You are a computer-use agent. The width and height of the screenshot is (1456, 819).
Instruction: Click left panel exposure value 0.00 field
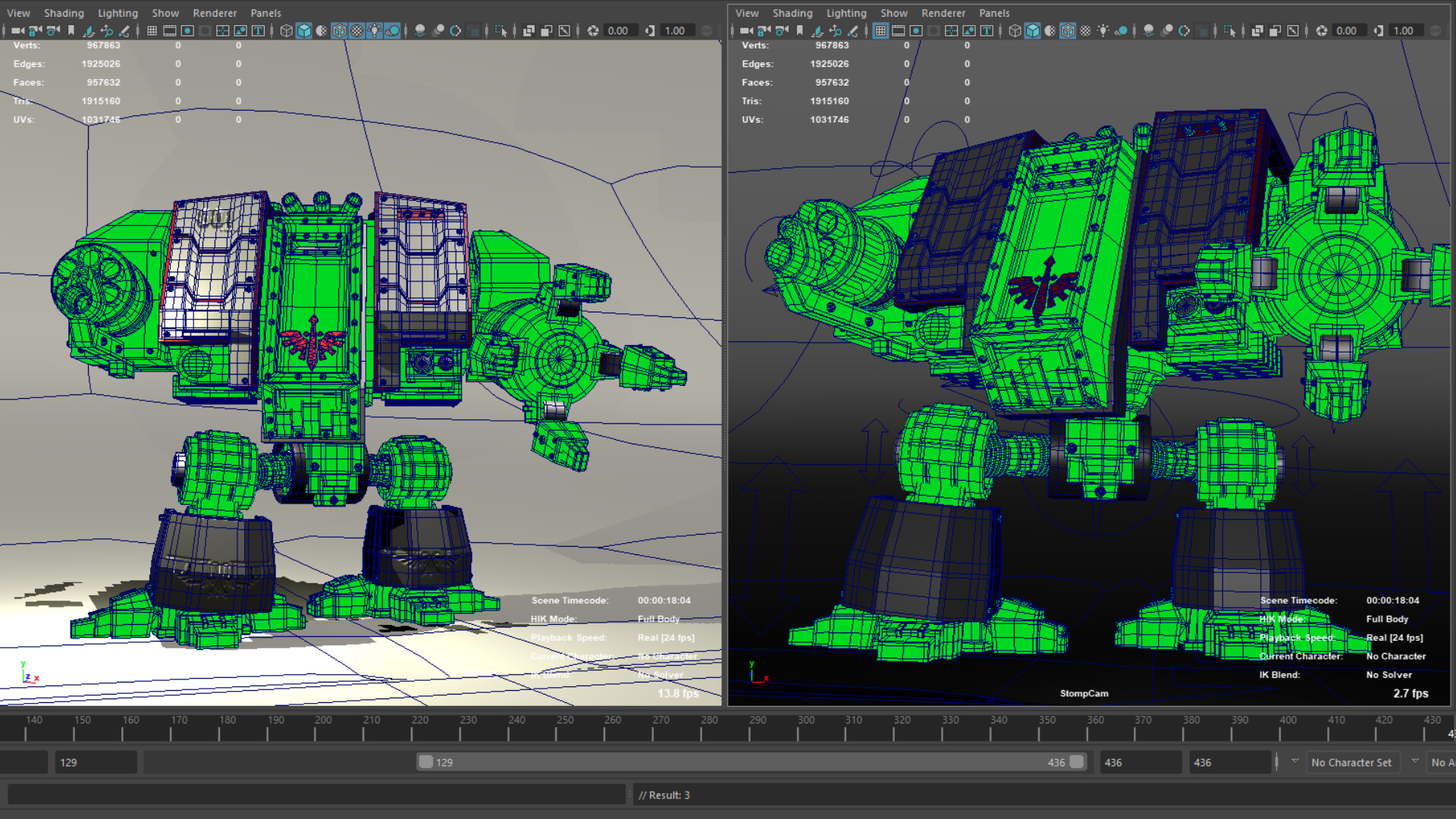click(620, 30)
